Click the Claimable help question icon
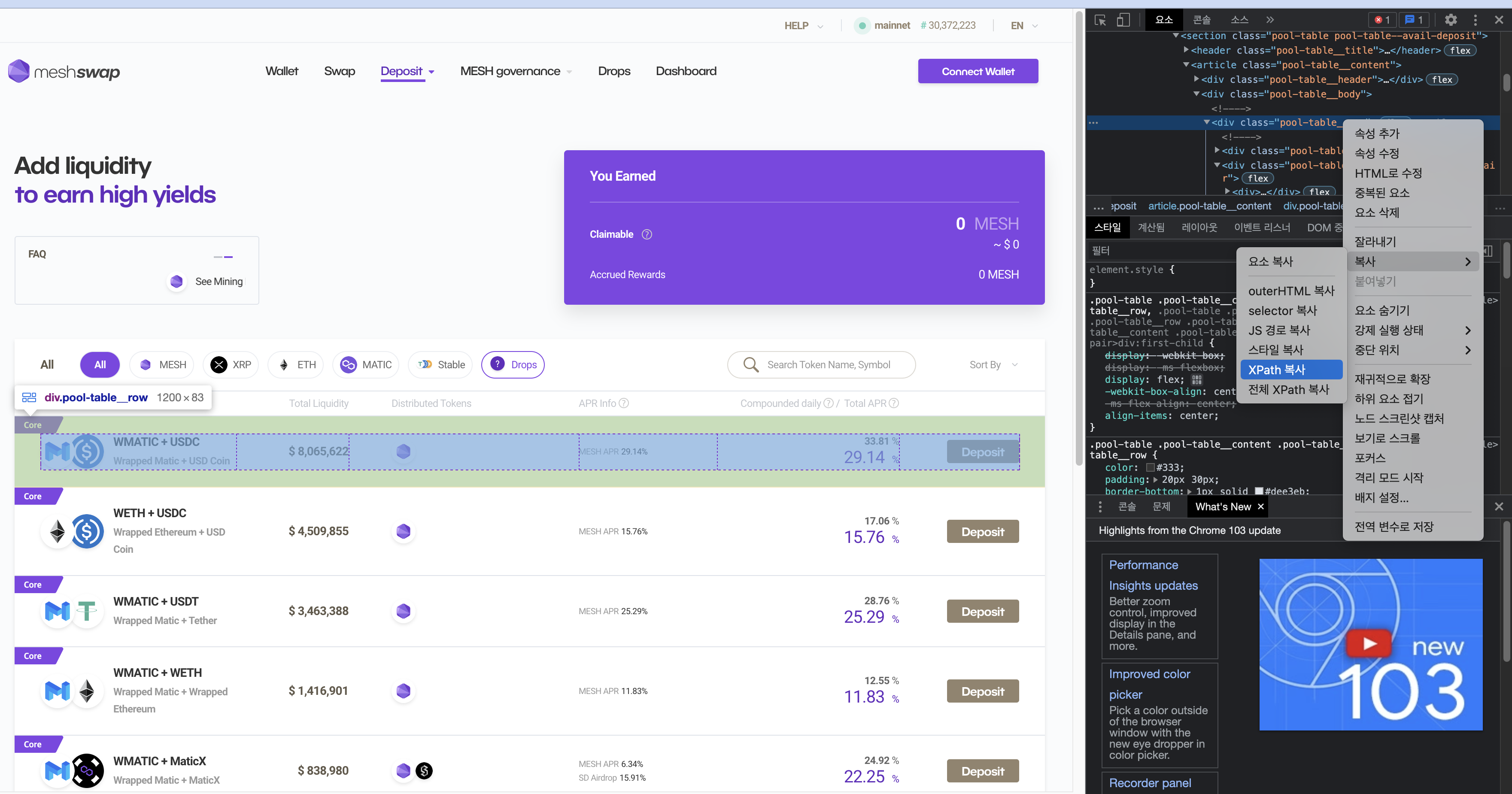1512x794 pixels. pos(647,234)
